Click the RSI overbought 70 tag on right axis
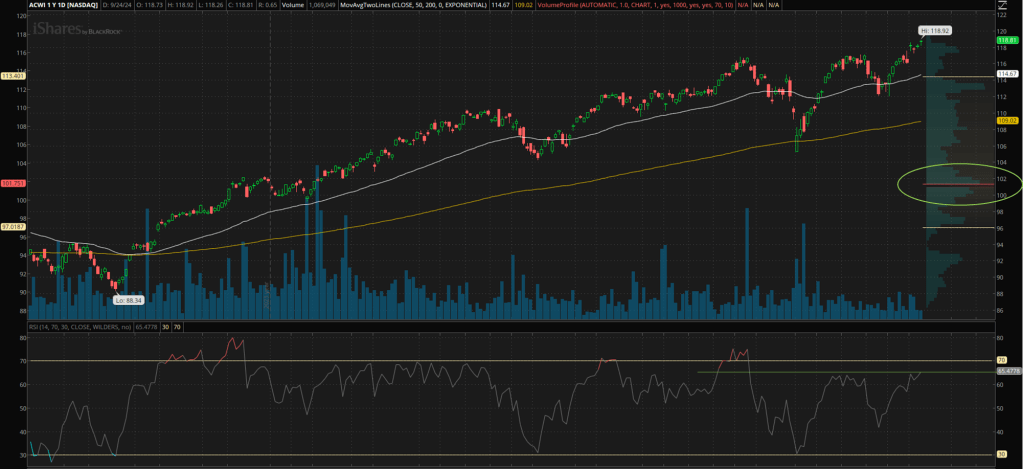 point(1001,359)
